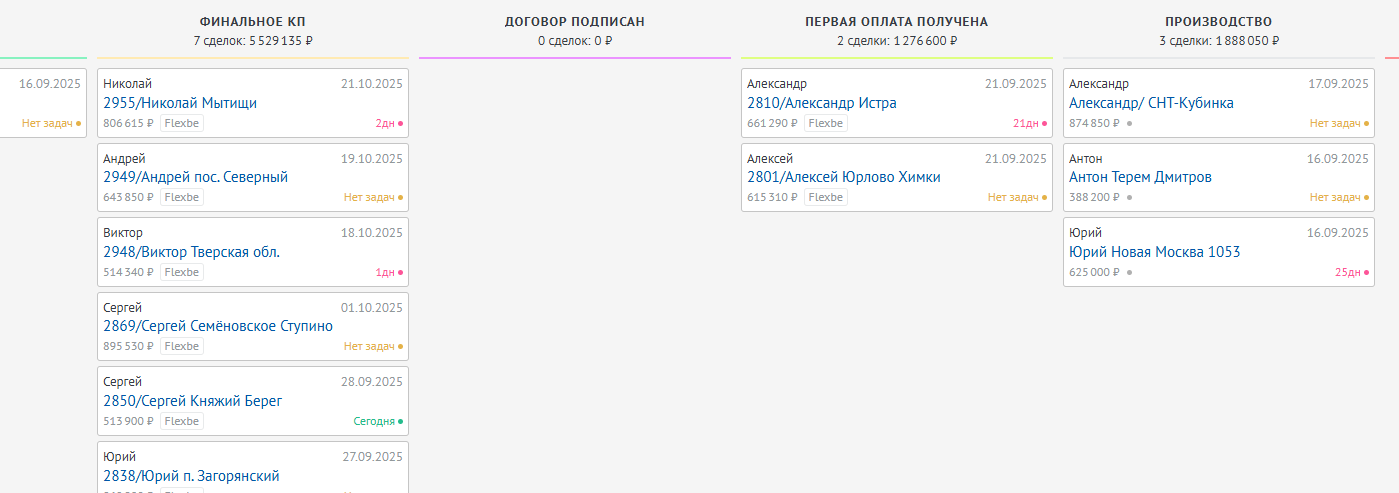
Task: Open deal 2810/Александр Истра
Action: [821, 103]
